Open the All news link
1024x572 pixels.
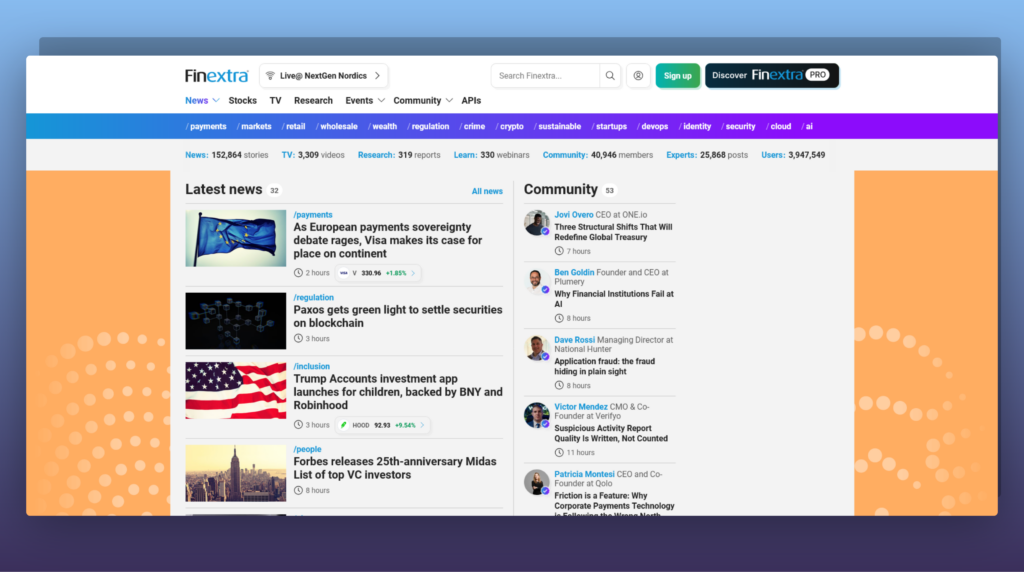pos(487,191)
